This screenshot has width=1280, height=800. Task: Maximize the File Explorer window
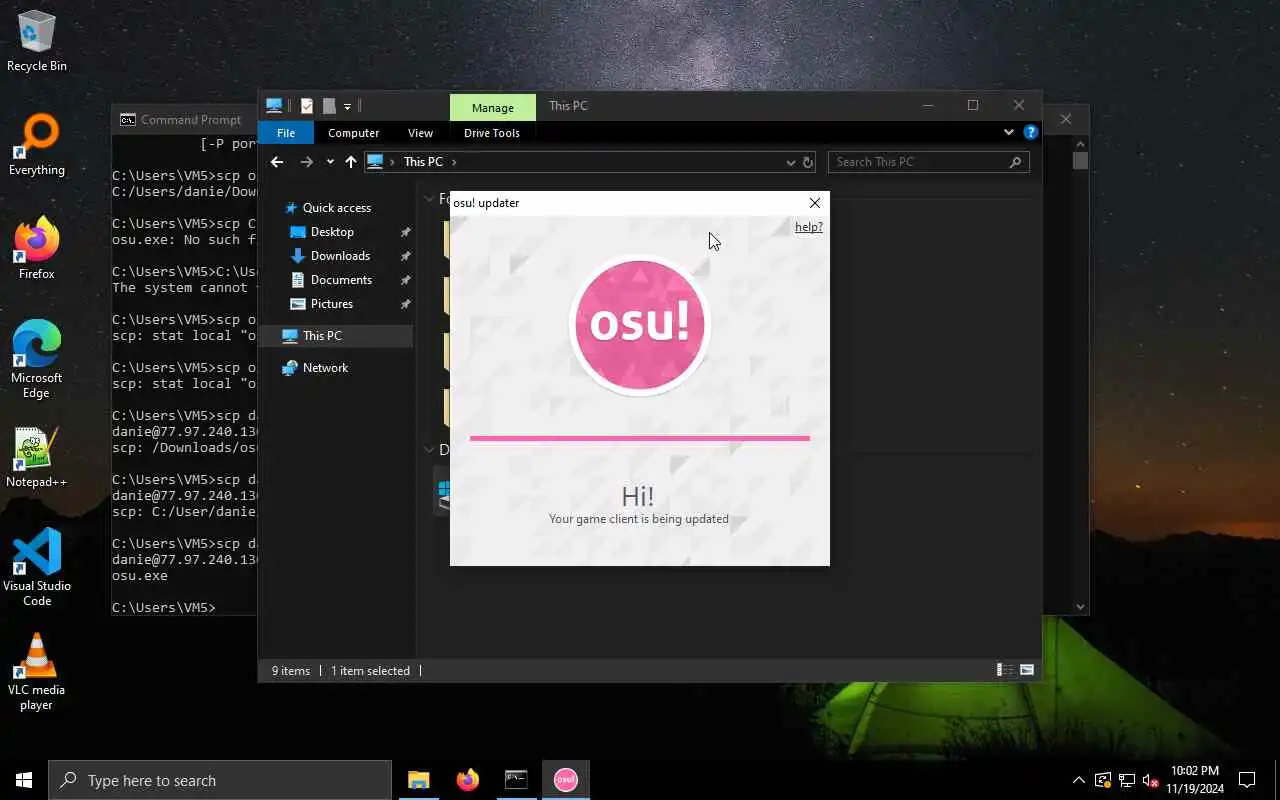coord(972,106)
